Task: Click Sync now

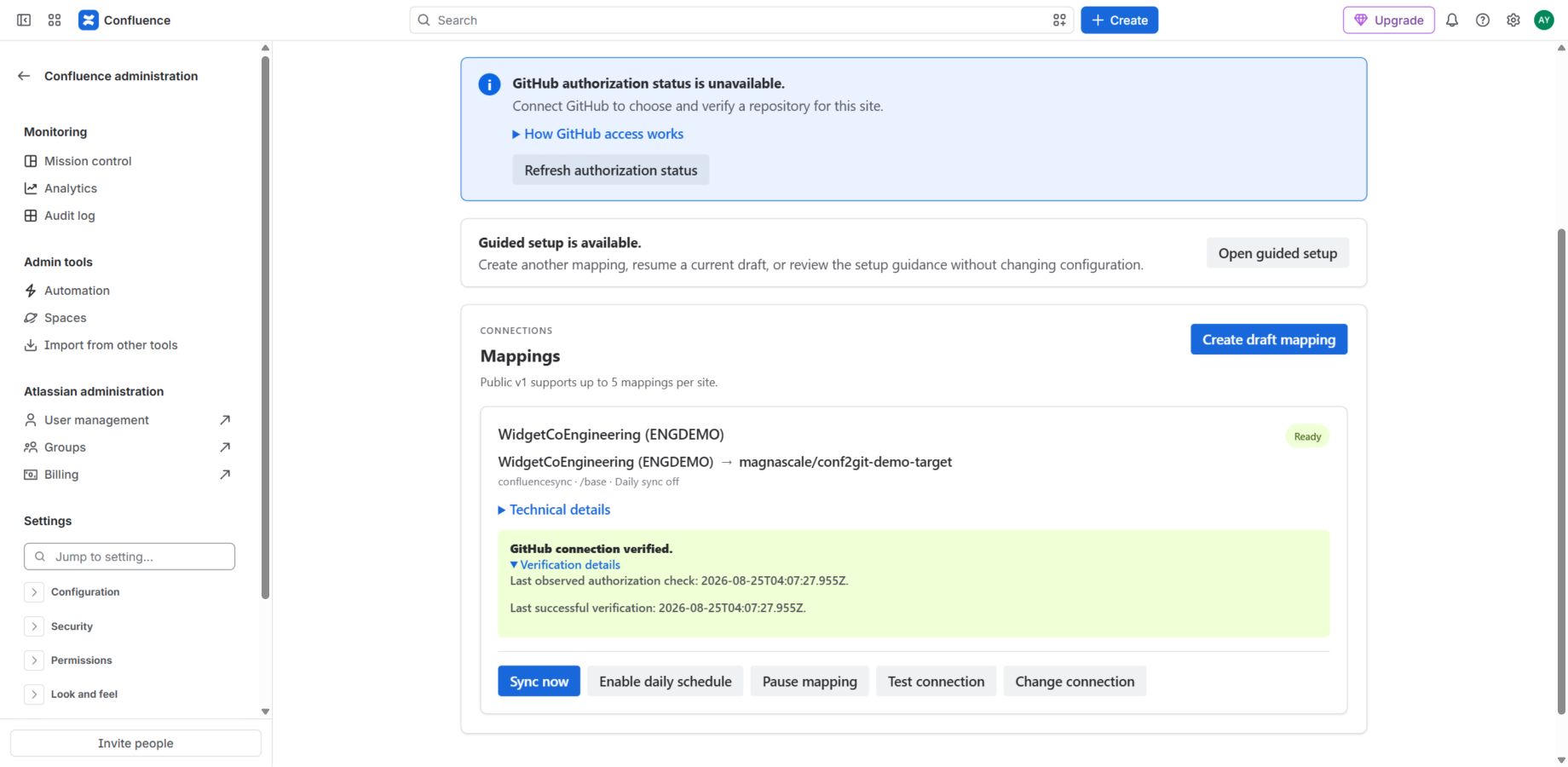Action: (539, 682)
